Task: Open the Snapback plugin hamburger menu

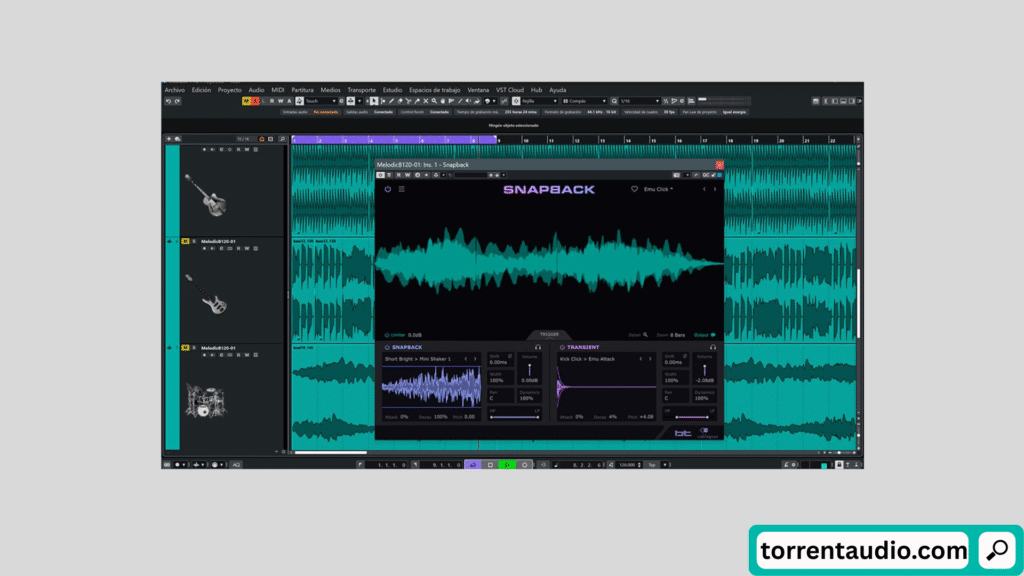Action: point(402,189)
